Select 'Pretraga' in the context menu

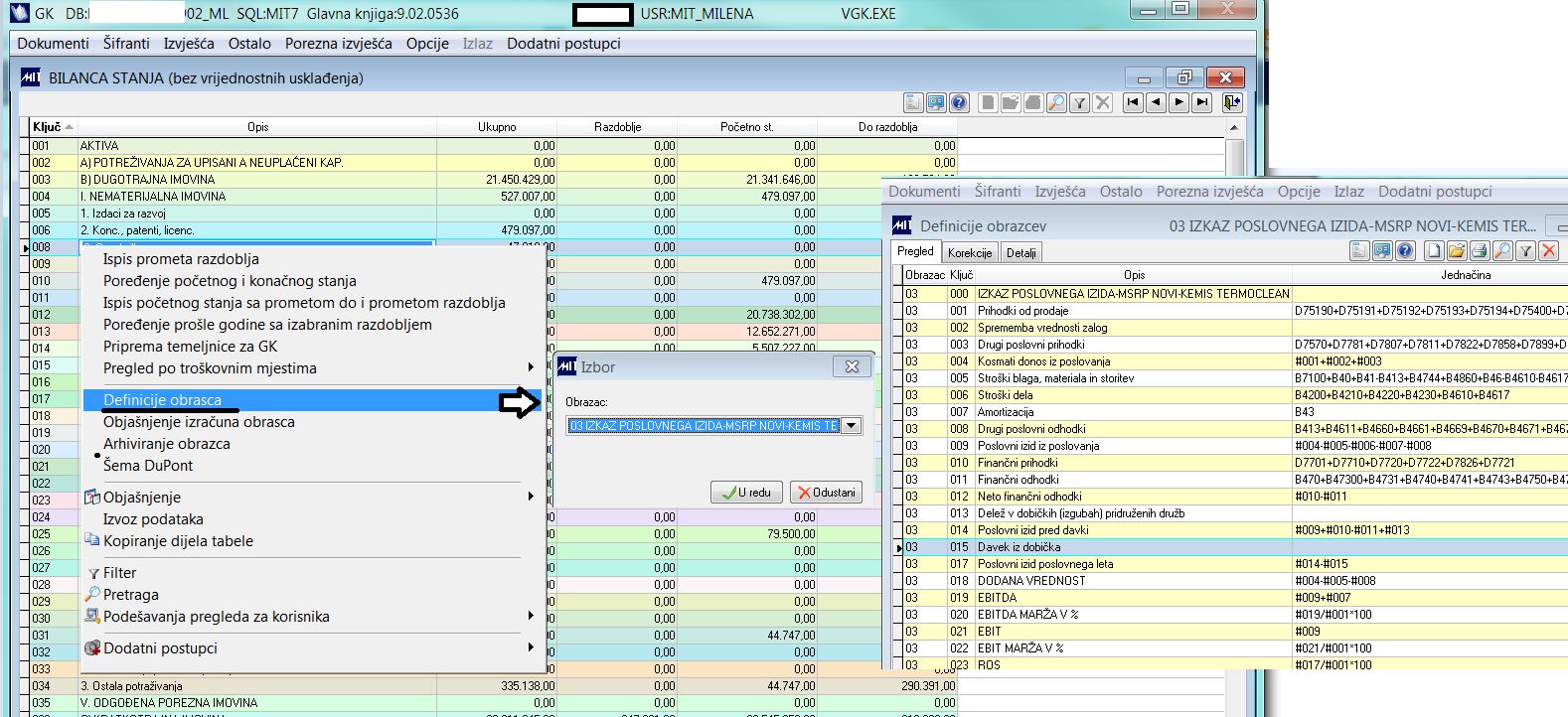pyautogui.click(x=131, y=595)
